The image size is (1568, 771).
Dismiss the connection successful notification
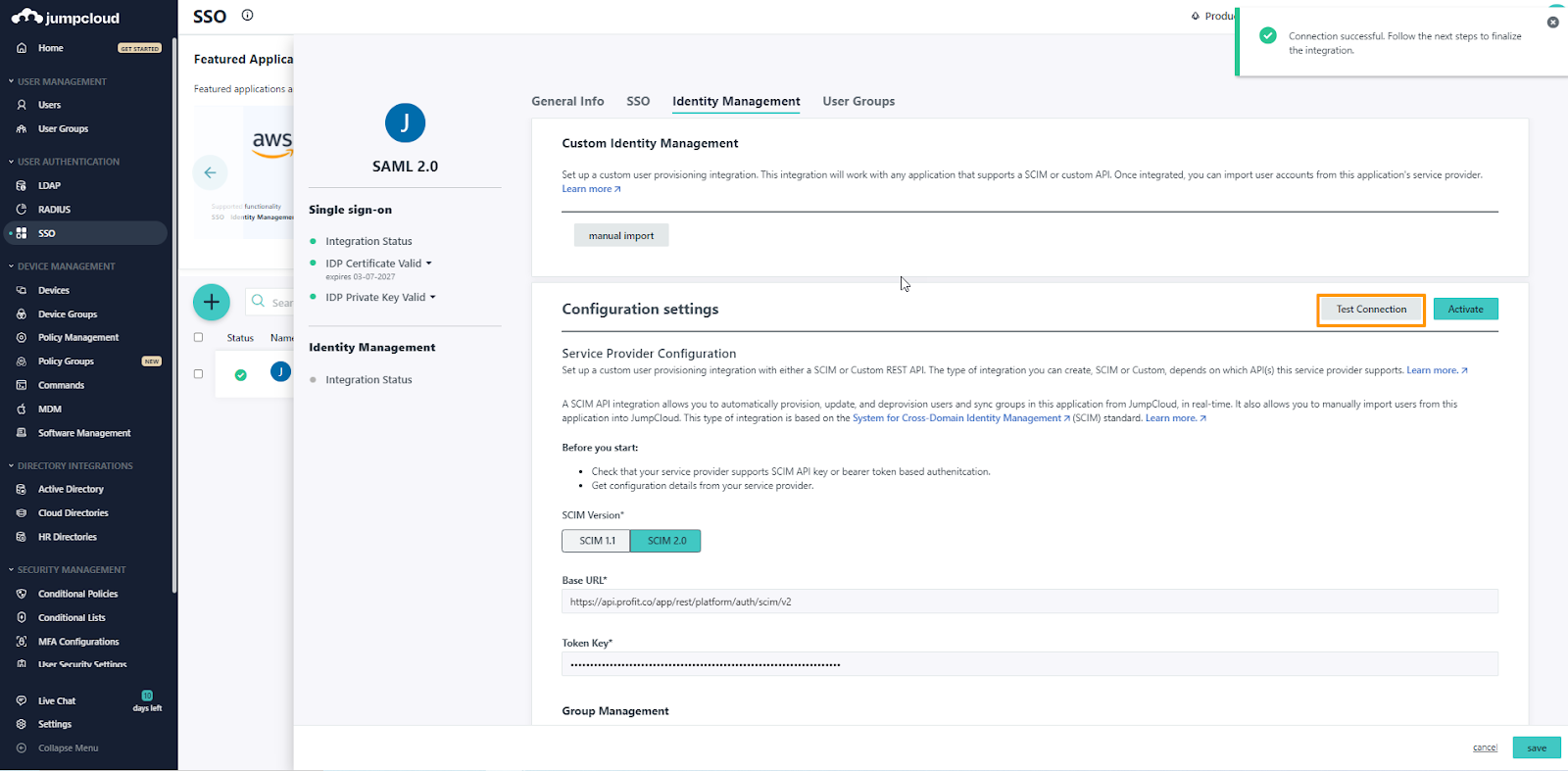click(1552, 23)
